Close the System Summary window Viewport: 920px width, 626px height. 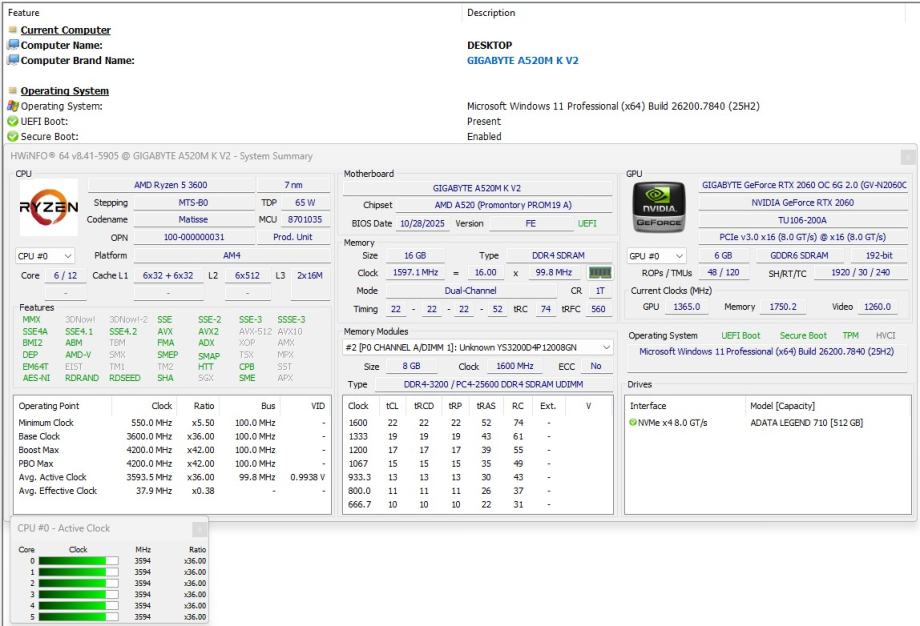coord(907,156)
